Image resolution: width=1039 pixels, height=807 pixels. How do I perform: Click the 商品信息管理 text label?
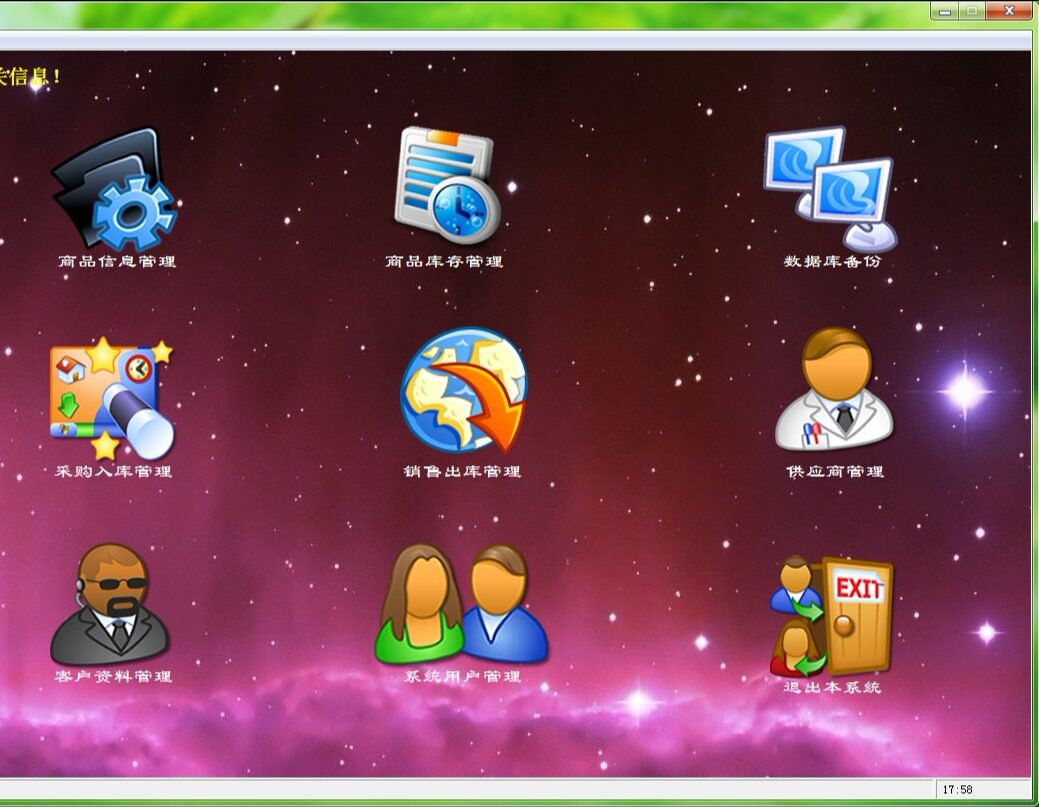tap(117, 261)
